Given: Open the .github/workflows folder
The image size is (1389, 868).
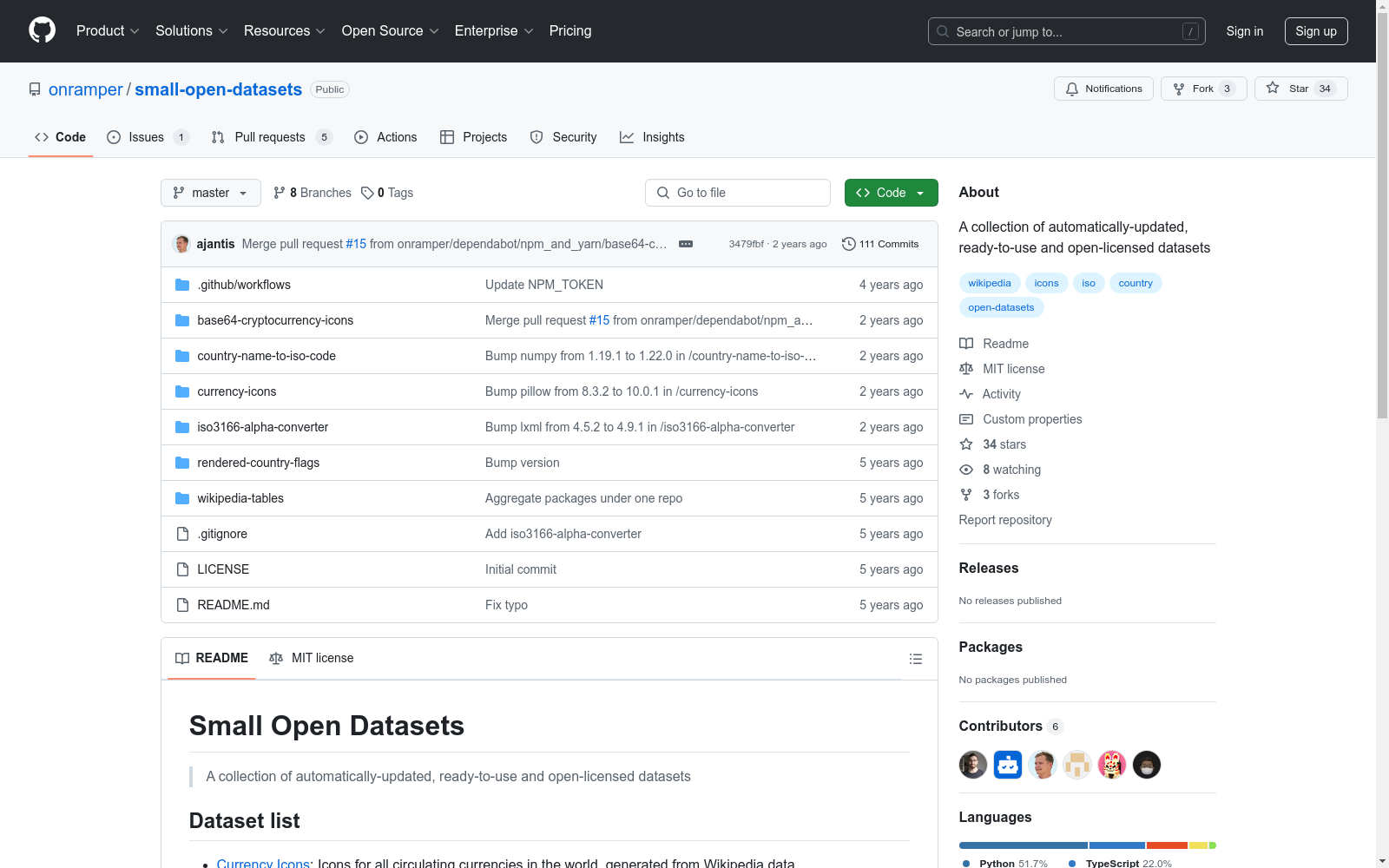Looking at the screenshot, I should coord(244,285).
